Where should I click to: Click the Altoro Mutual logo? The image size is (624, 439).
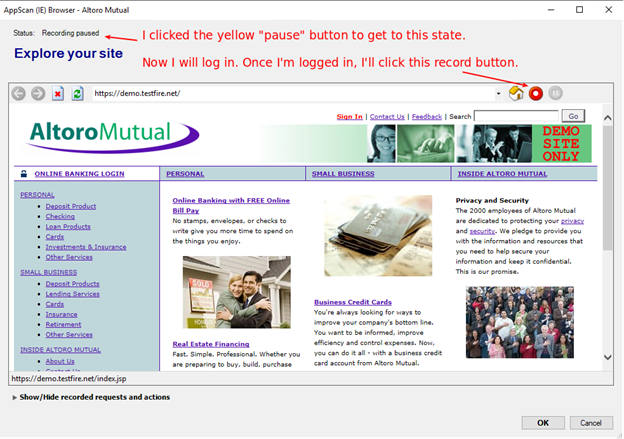[98, 136]
